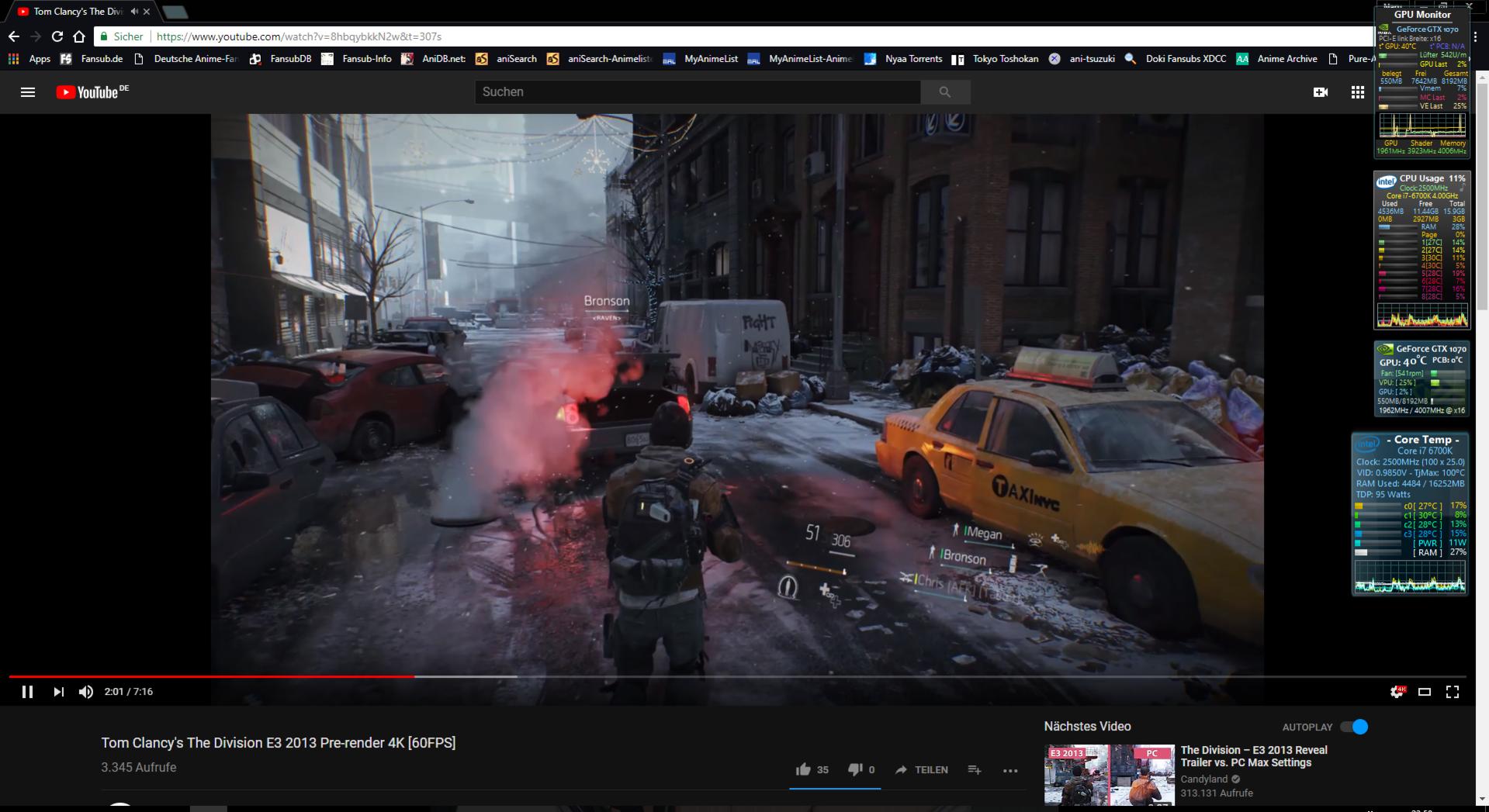Seek on the video progress bar
This screenshot has height=812, width=1489.
pyautogui.click(x=737, y=676)
